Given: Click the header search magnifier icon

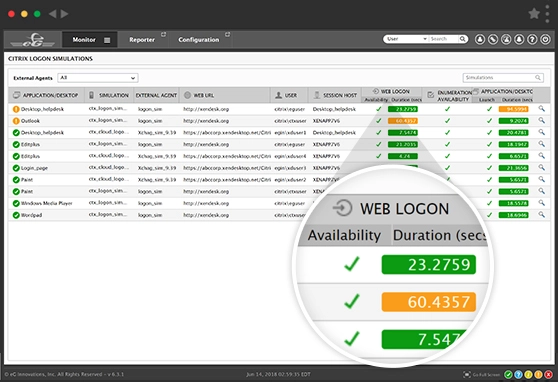Looking at the screenshot, I should 462,39.
